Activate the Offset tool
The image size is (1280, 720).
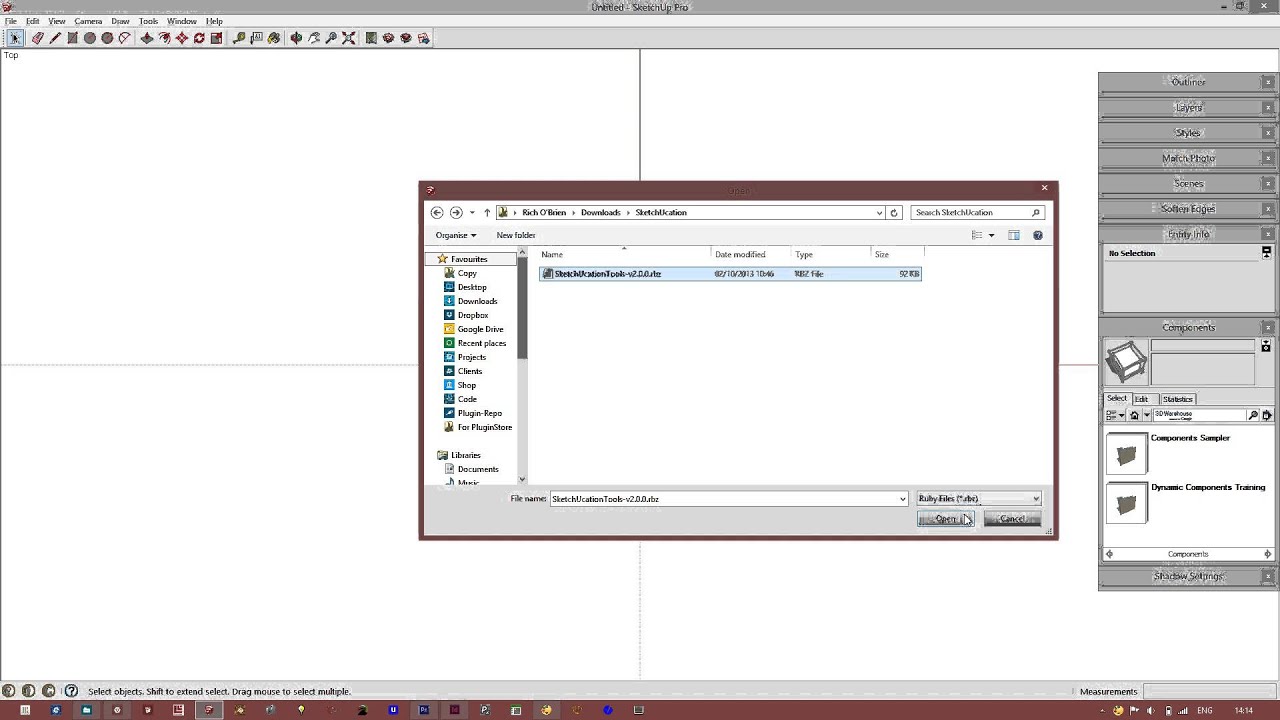[x=164, y=38]
